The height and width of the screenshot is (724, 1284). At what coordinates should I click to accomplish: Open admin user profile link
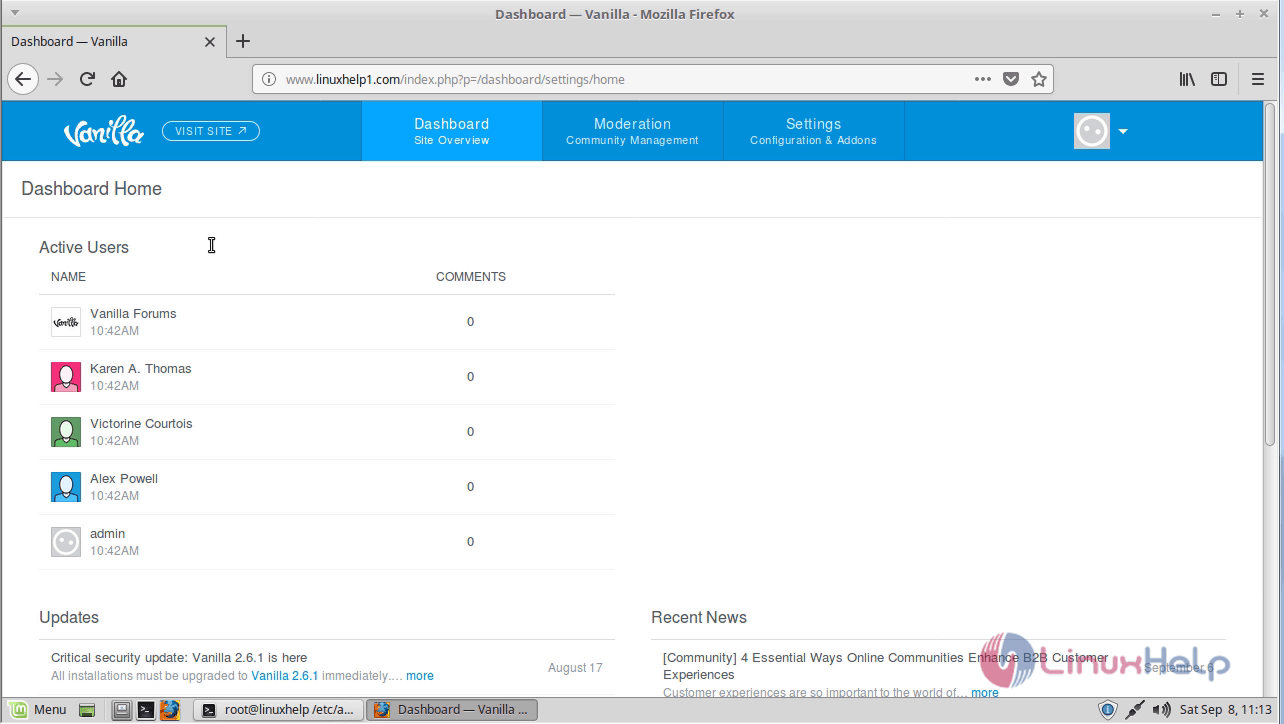108,534
